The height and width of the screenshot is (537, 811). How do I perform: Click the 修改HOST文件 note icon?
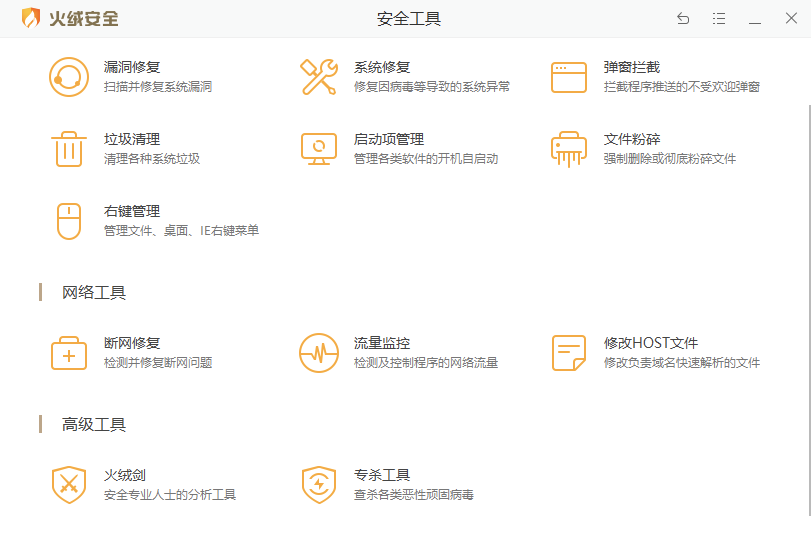[x=568, y=353]
